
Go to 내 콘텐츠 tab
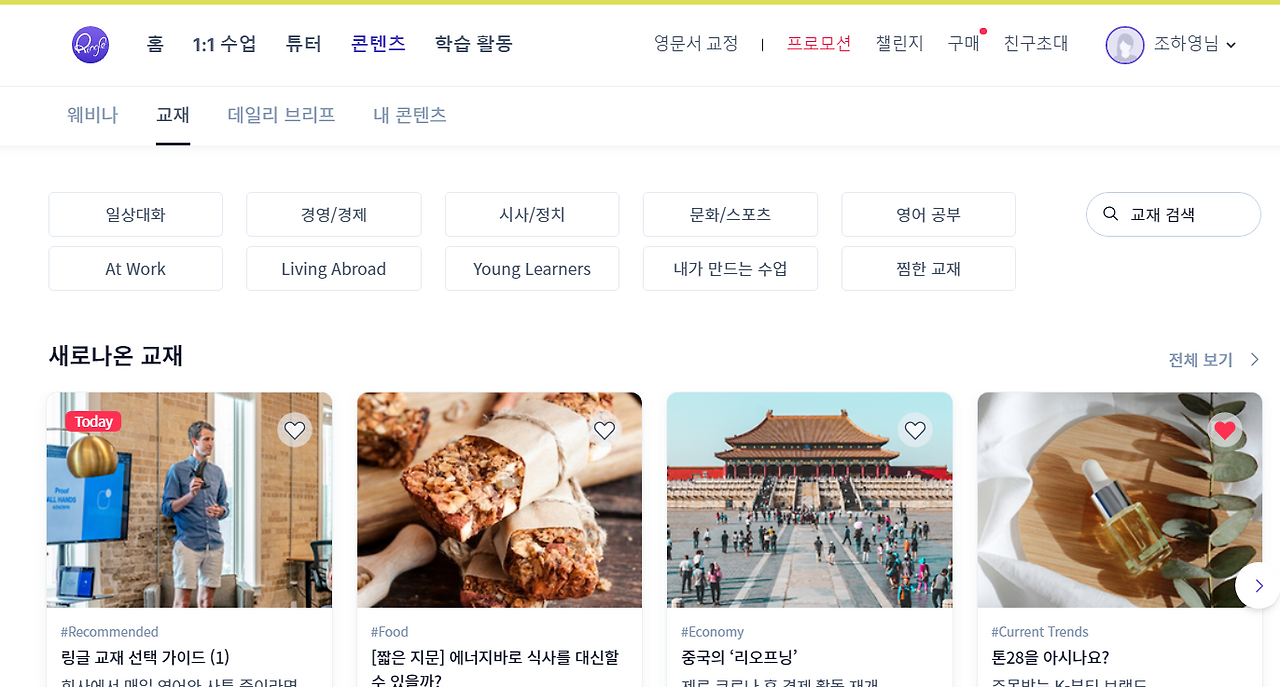410,115
